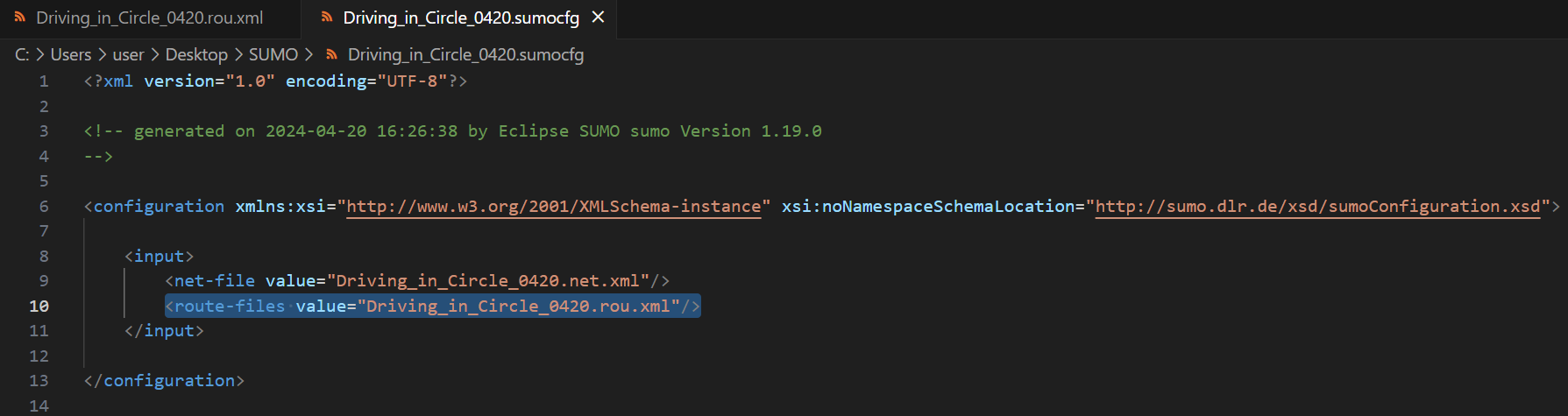The image size is (1568, 416).
Task: Open the C: breadcrumb segment
Action: pos(22,54)
